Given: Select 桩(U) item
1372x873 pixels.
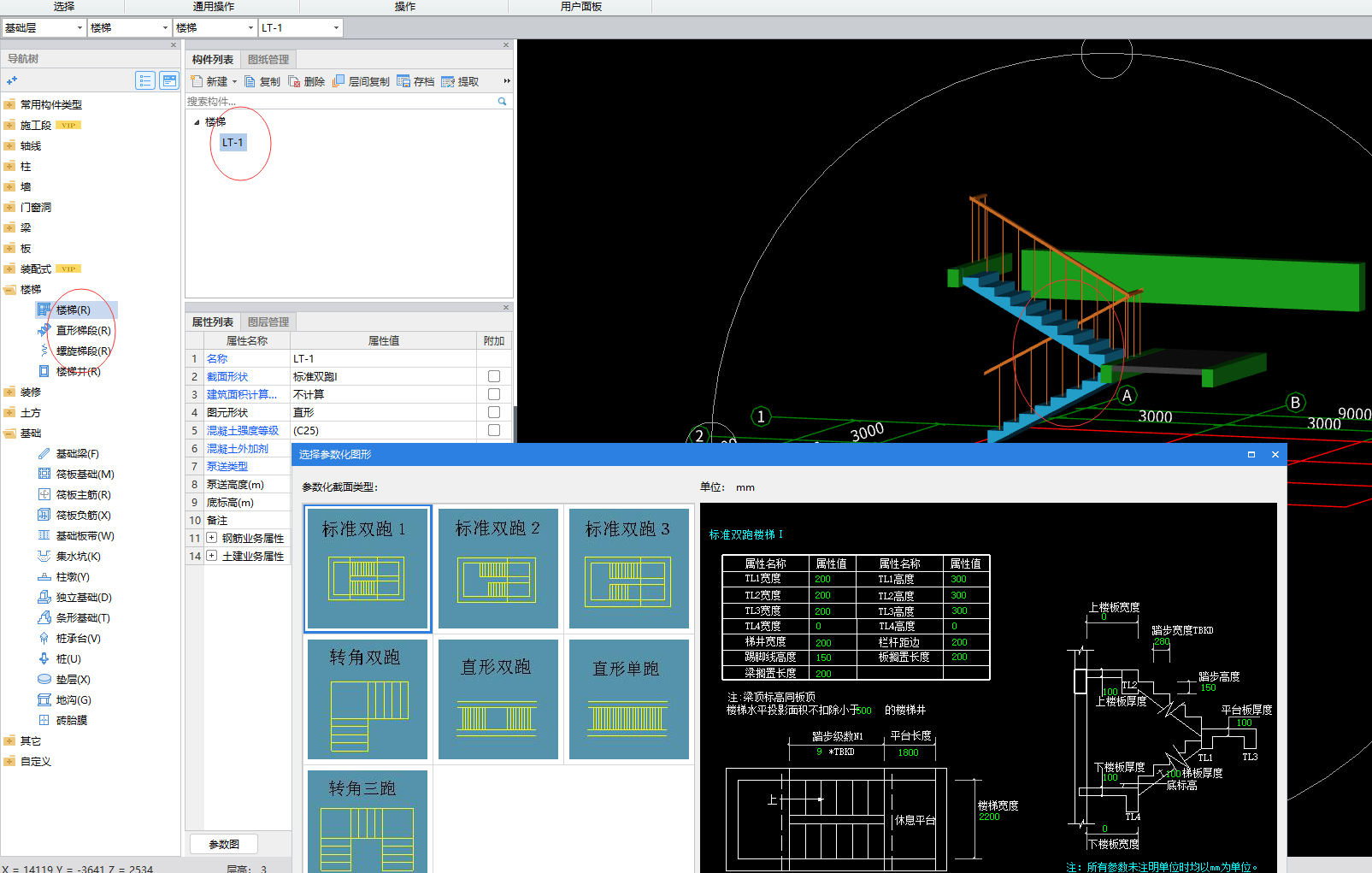Looking at the screenshot, I should [x=68, y=658].
